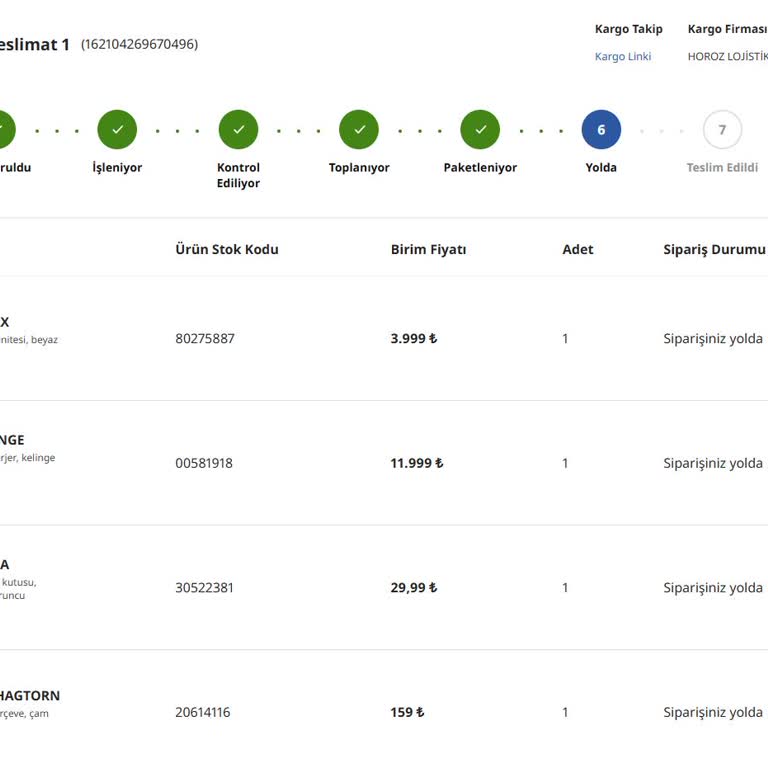Open the Kargo Linki tracking link
Screen dimensions: 768x768
(x=623, y=57)
